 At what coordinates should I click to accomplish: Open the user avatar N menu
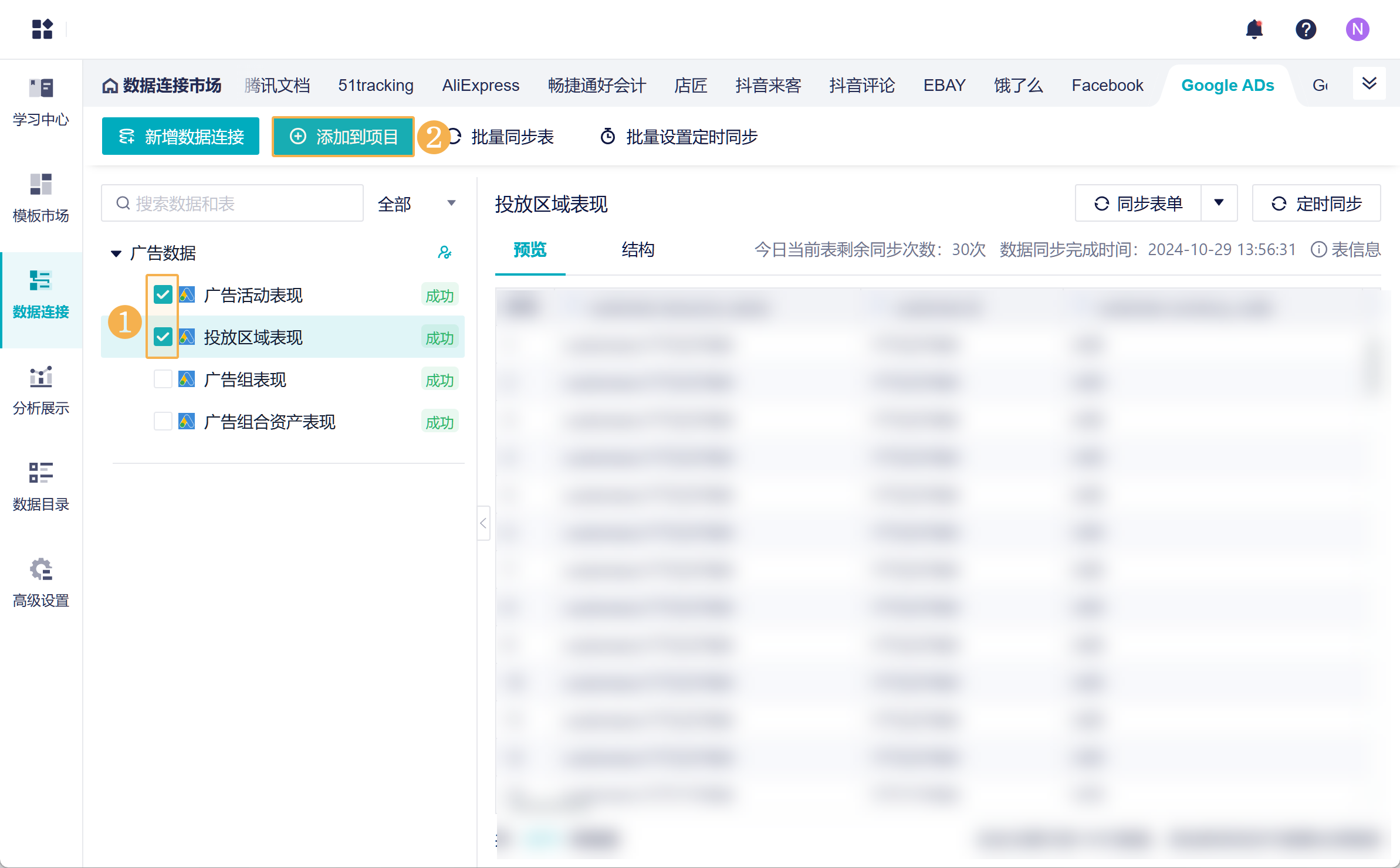pos(1357,29)
